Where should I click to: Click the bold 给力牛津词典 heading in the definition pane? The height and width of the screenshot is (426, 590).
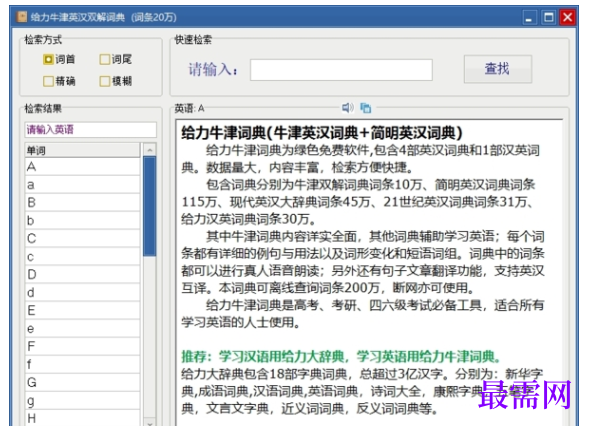(x=322, y=132)
